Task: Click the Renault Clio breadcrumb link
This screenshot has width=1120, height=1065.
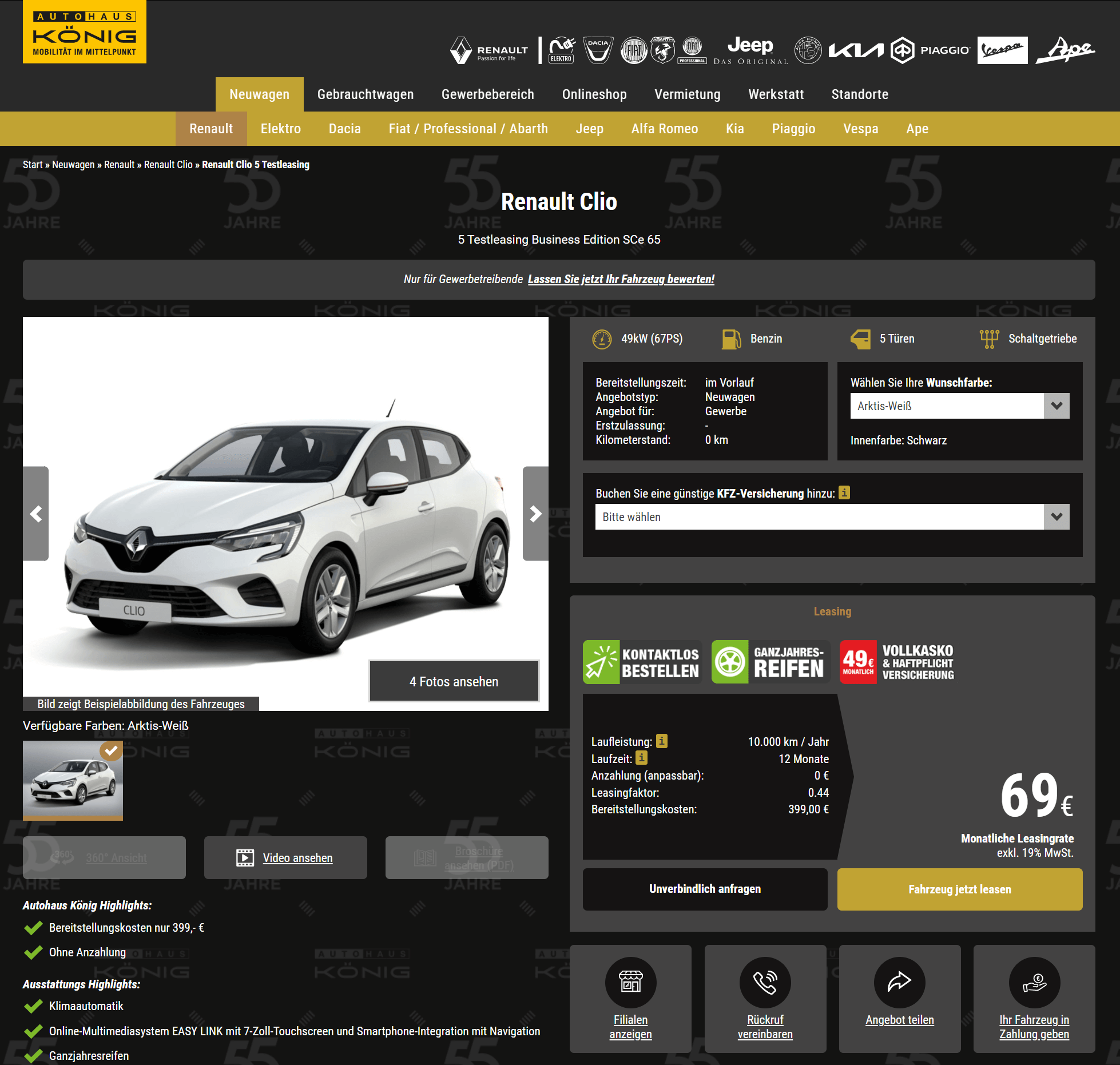Action: pyautogui.click(x=168, y=165)
